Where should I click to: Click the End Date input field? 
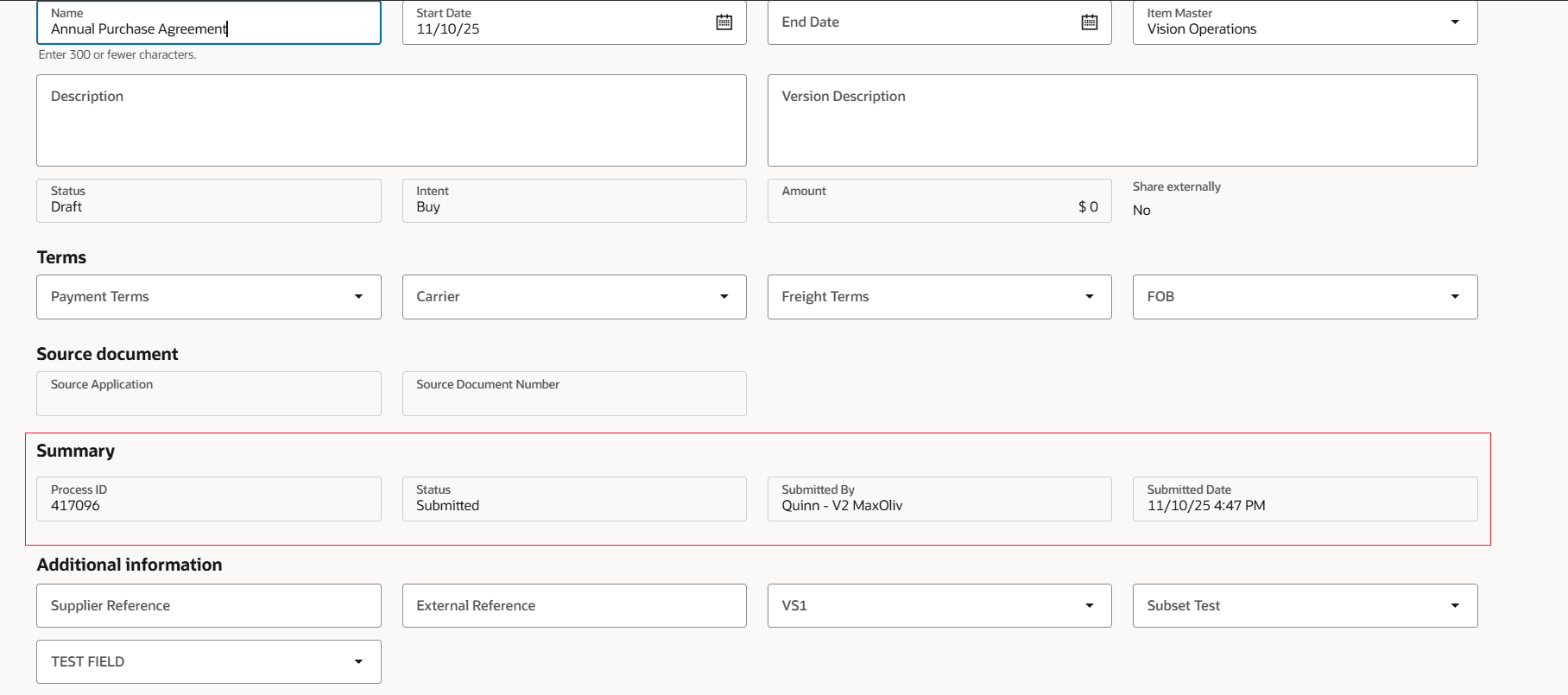coord(920,23)
